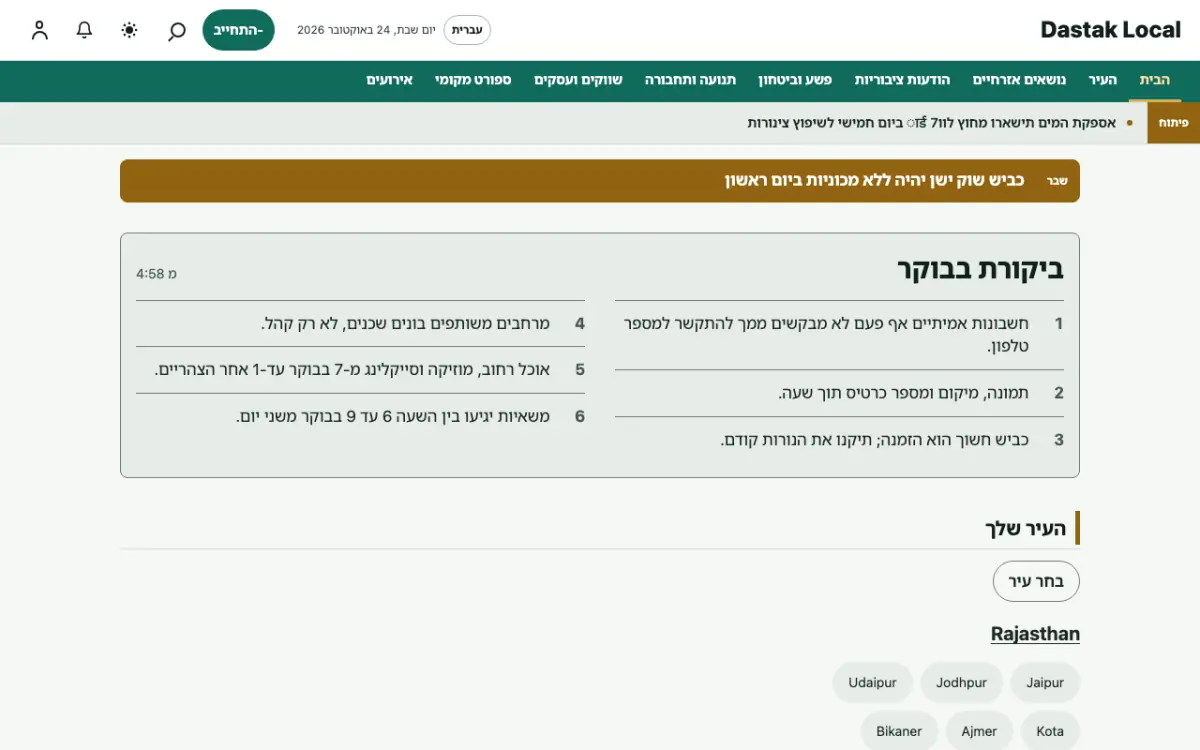Go to the Dastak Local logo home

click(x=1110, y=30)
